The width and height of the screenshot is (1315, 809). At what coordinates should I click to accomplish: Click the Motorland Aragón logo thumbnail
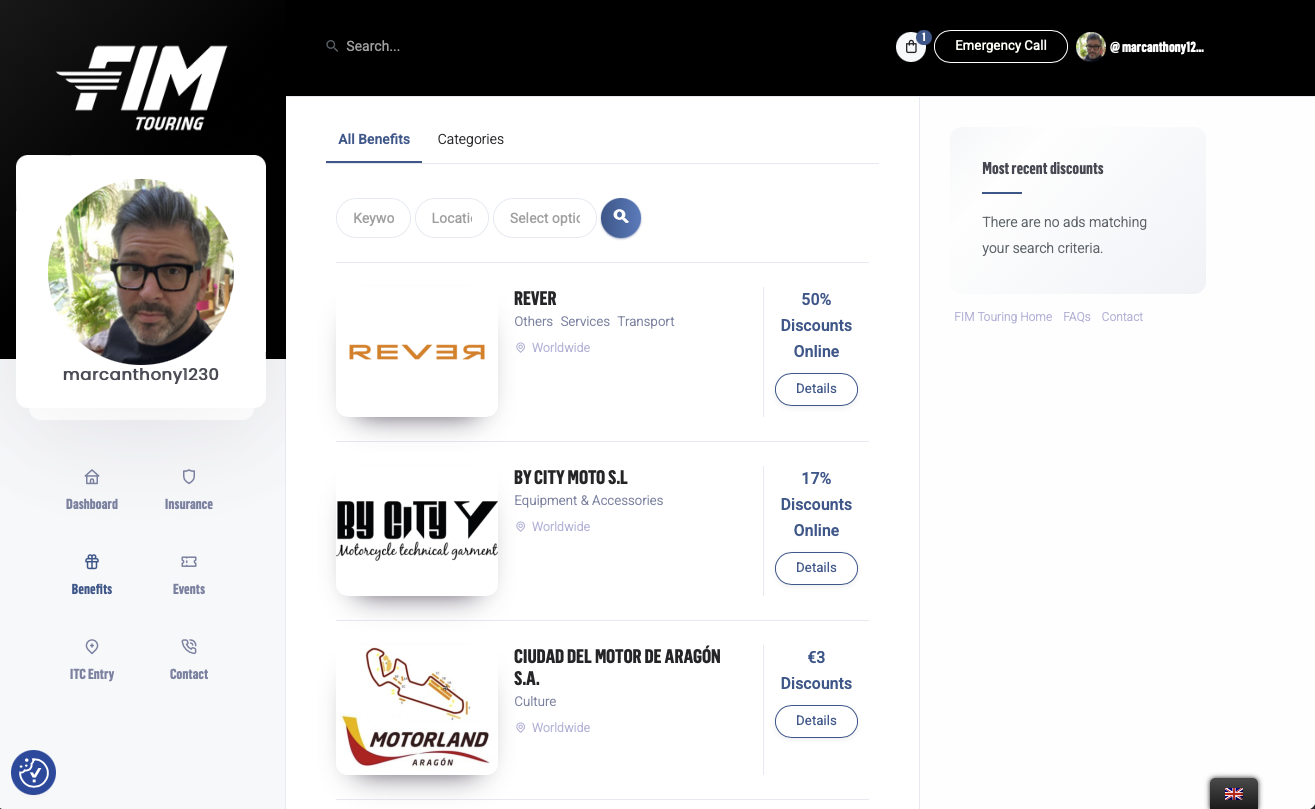tap(417, 710)
